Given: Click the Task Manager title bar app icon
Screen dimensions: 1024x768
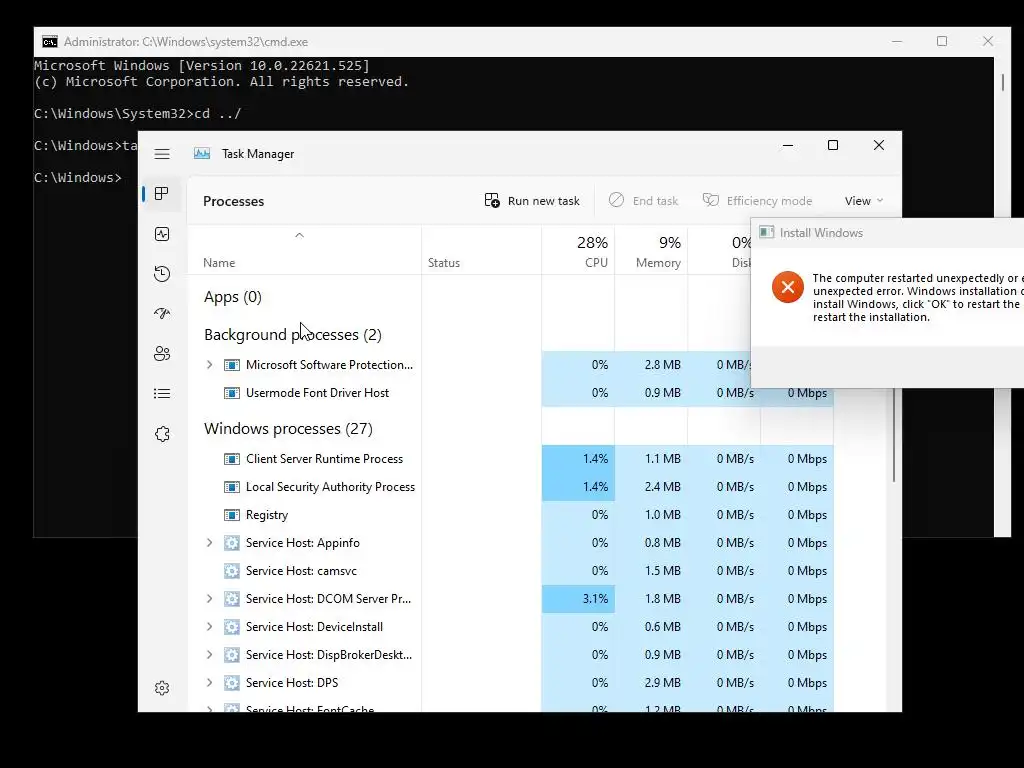Looking at the screenshot, I should (202, 153).
